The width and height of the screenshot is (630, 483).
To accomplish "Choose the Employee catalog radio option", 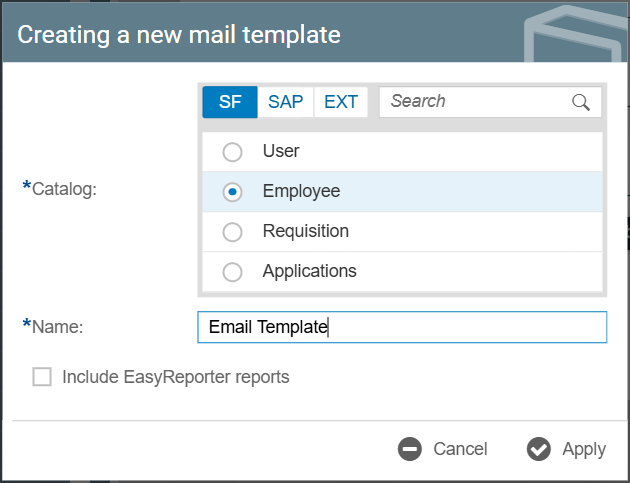I will [x=232, y=192].
